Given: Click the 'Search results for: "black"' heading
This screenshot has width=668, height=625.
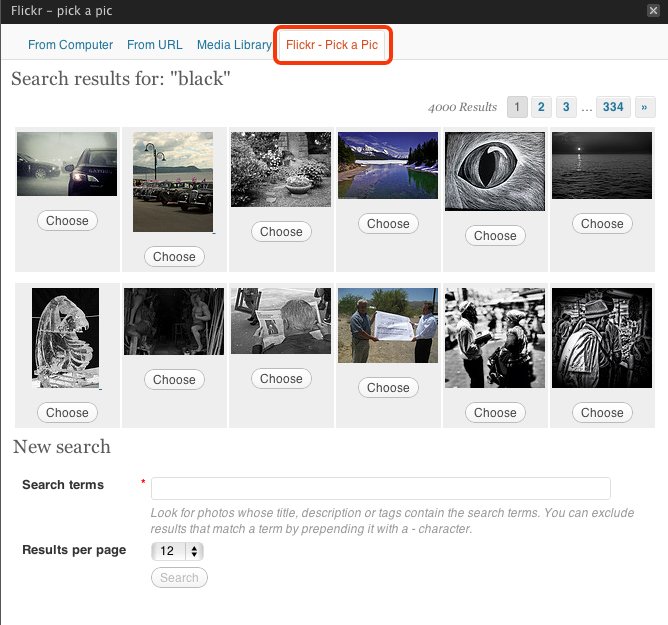Looking at the screenshot, I should click(x=121, y=79).
